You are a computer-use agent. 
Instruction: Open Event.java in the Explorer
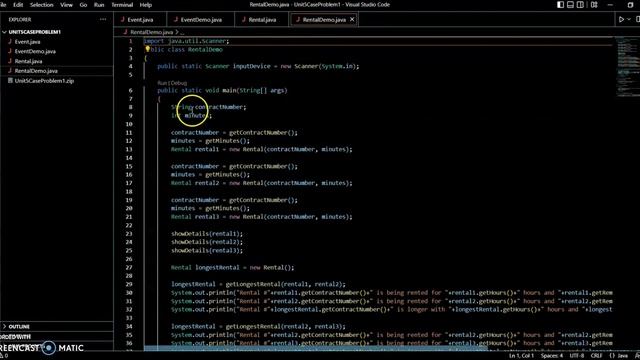(x=27, y=42)
